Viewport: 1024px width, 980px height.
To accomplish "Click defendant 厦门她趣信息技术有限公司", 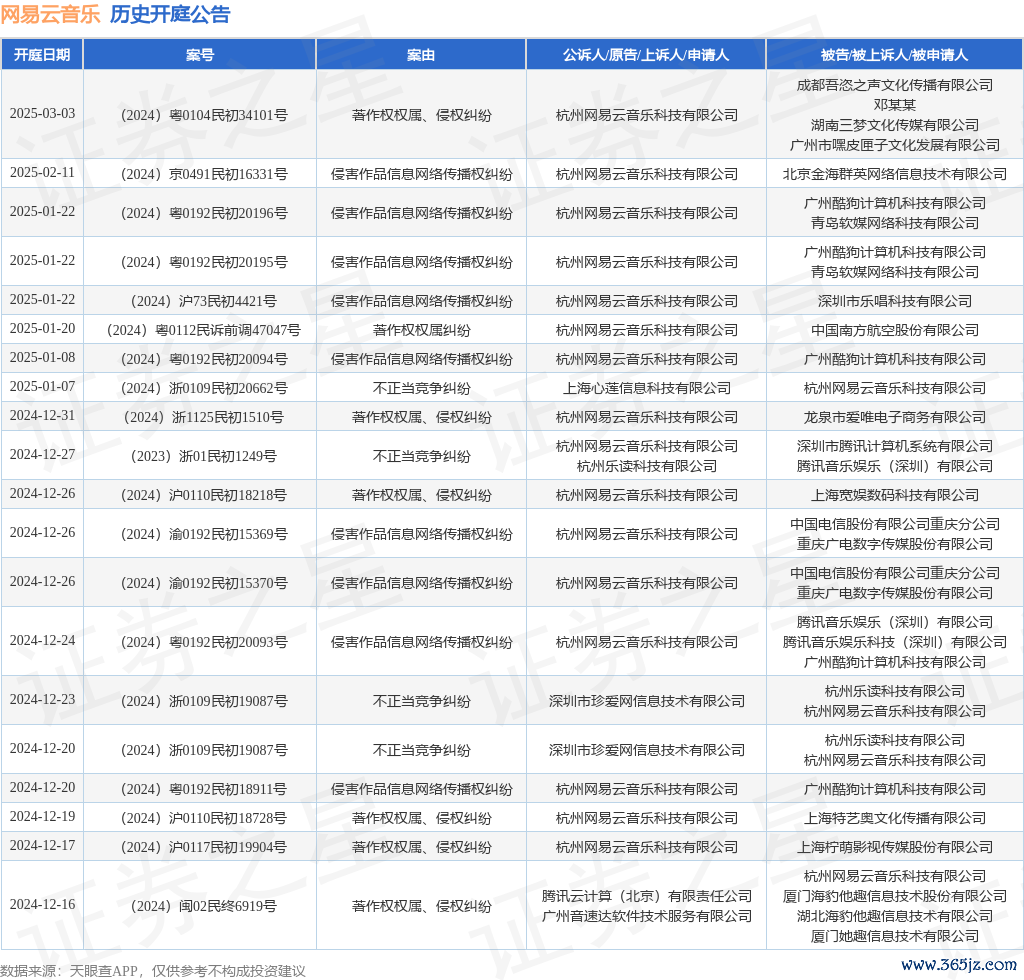I will [895, 936].
